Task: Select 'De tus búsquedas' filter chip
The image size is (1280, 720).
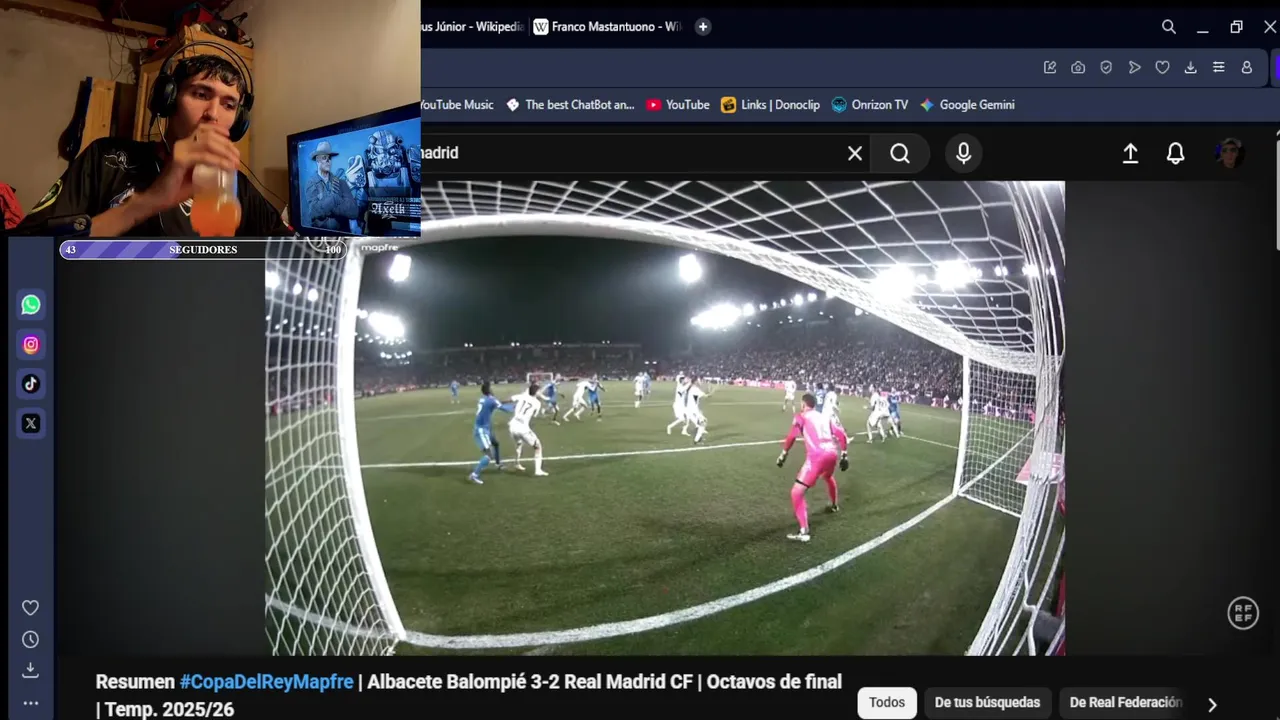Action: click(987, 703)
